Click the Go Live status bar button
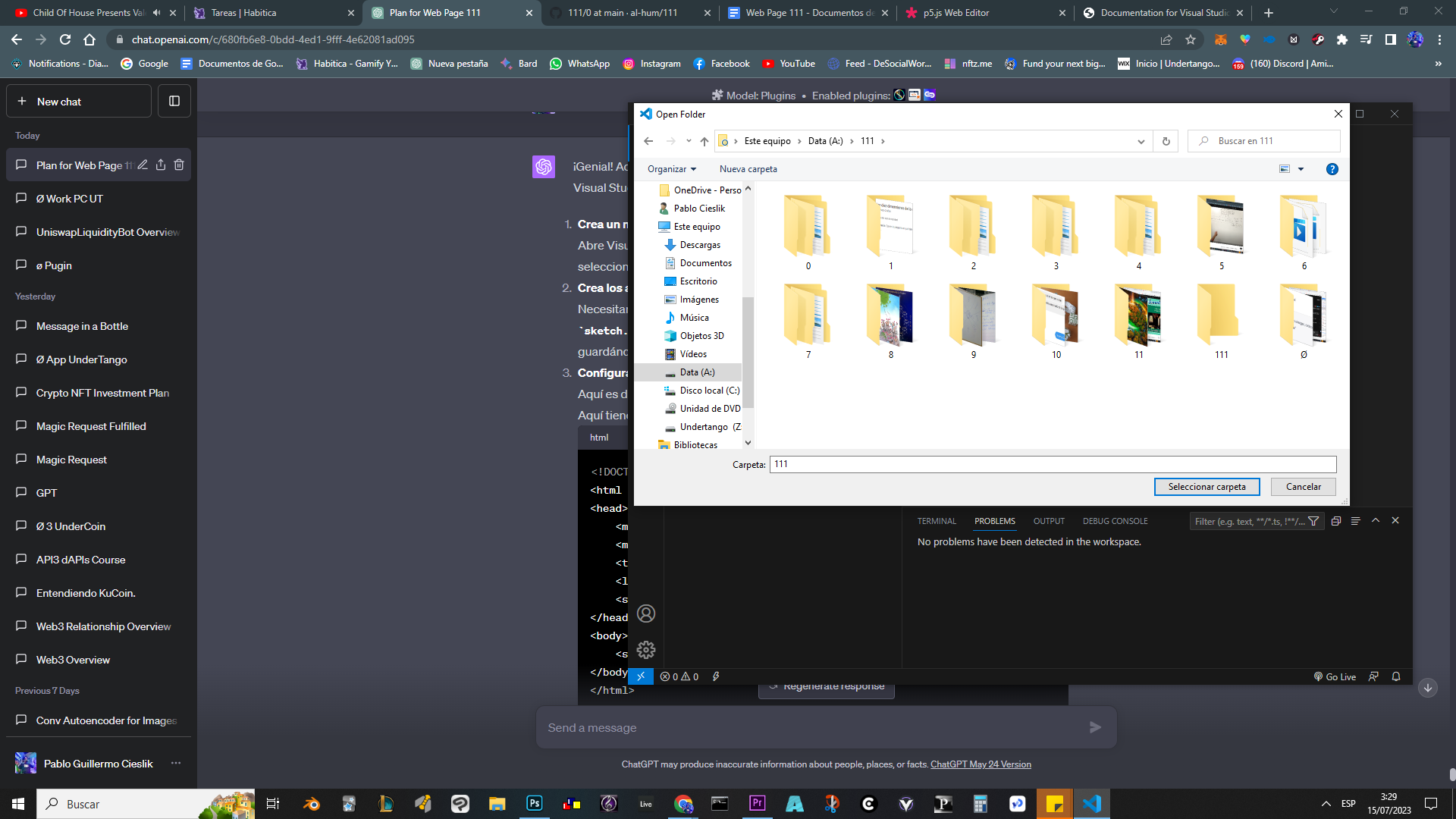1456x819 pixels. coord(1335,676)
